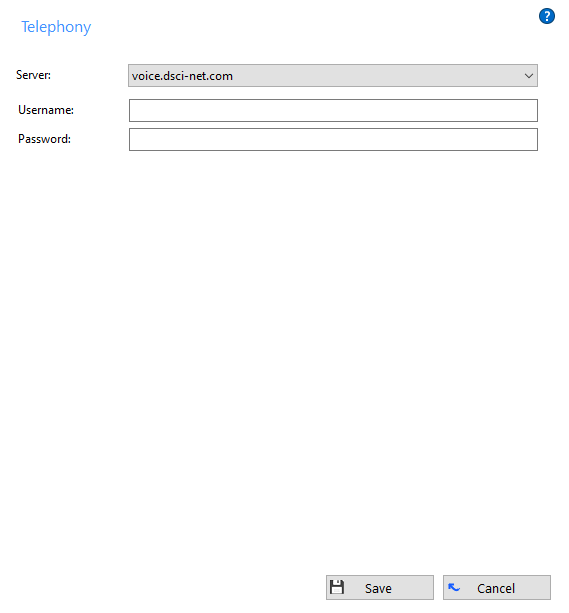Open the voice.dsci-net.com server combo box

click(x=333, y=76)
